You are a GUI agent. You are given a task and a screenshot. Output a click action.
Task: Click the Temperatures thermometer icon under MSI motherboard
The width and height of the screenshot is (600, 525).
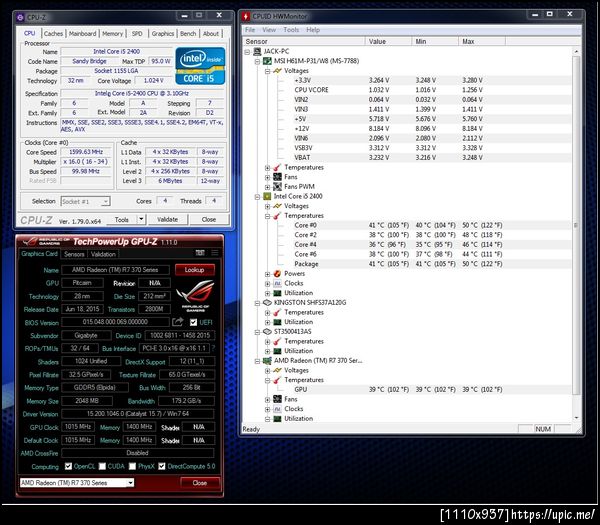click(278, 167)
